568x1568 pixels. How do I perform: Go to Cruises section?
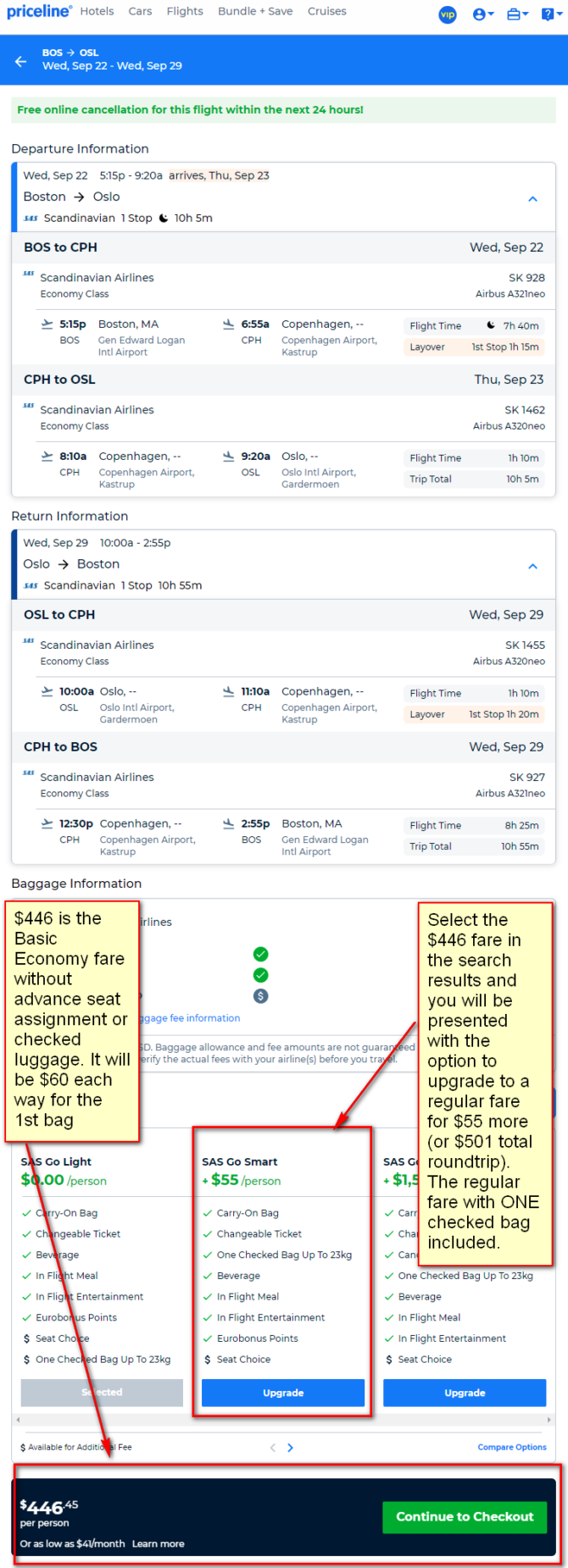tap(326, 12)
